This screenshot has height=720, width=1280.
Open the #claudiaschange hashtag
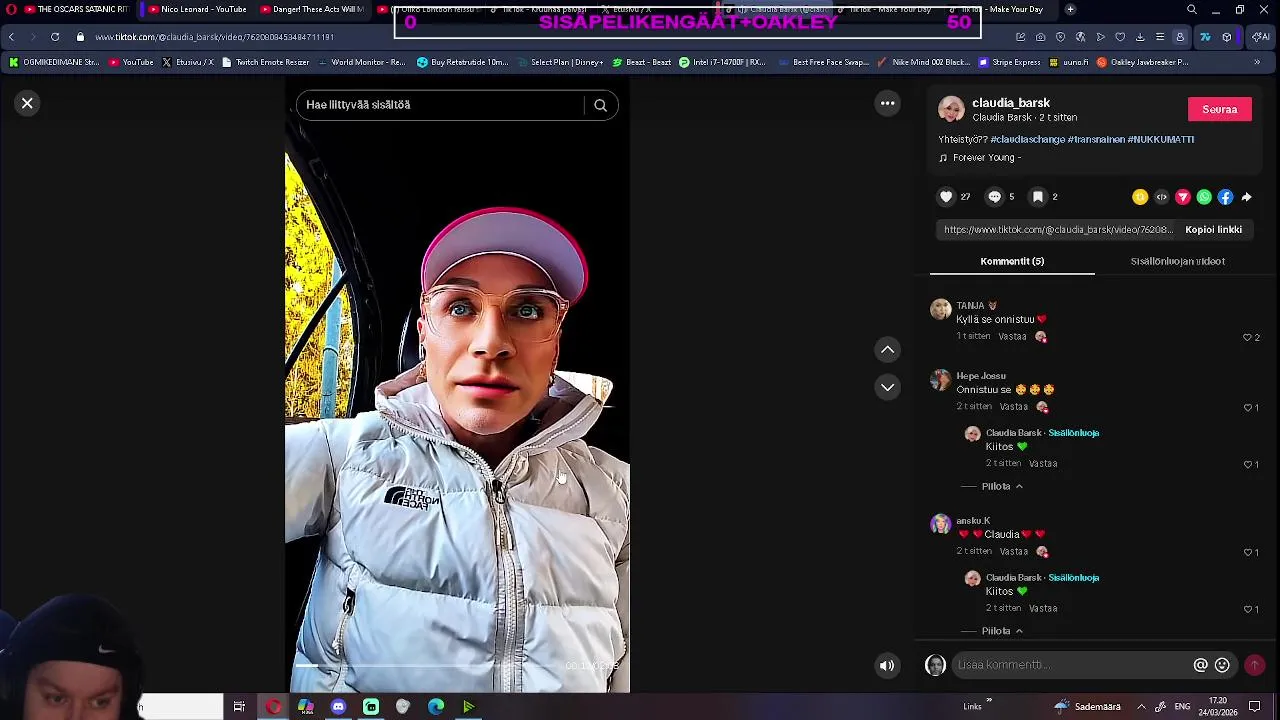pos(1027,139)
